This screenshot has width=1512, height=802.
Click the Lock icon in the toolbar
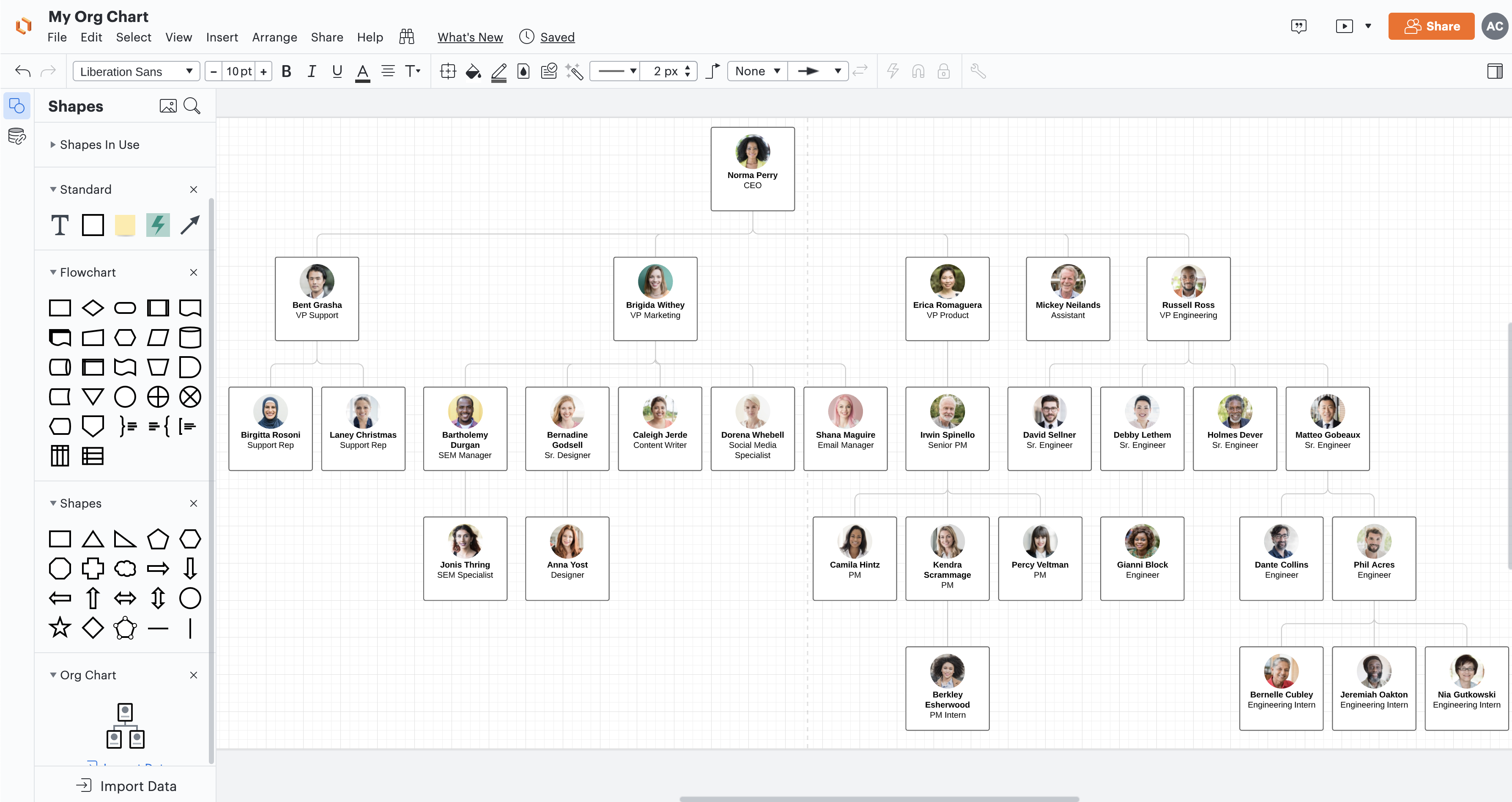(944, 71)
